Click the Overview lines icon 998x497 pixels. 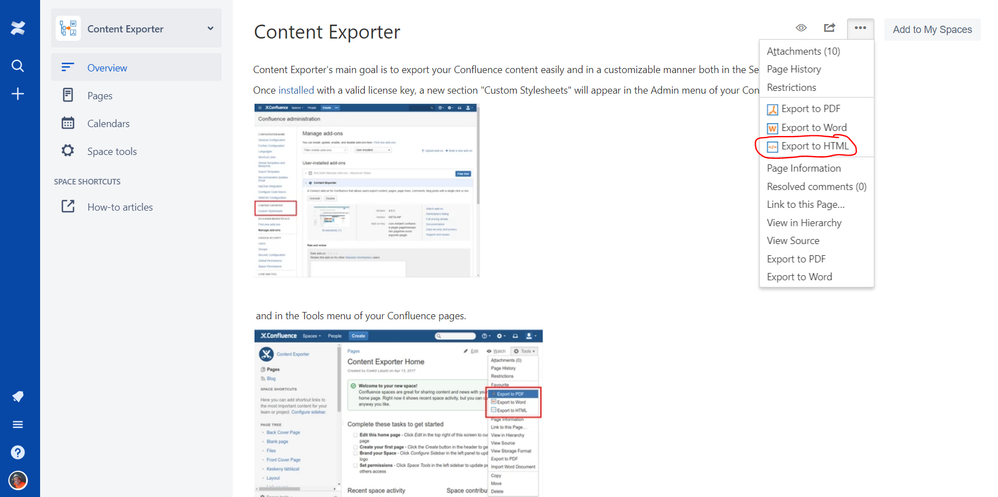point(67,67)
